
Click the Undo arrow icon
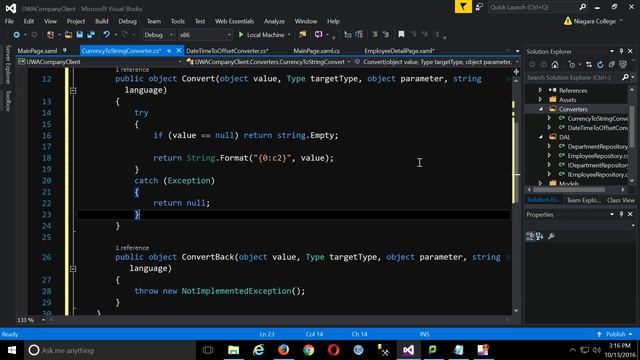(x=107, y=35)
